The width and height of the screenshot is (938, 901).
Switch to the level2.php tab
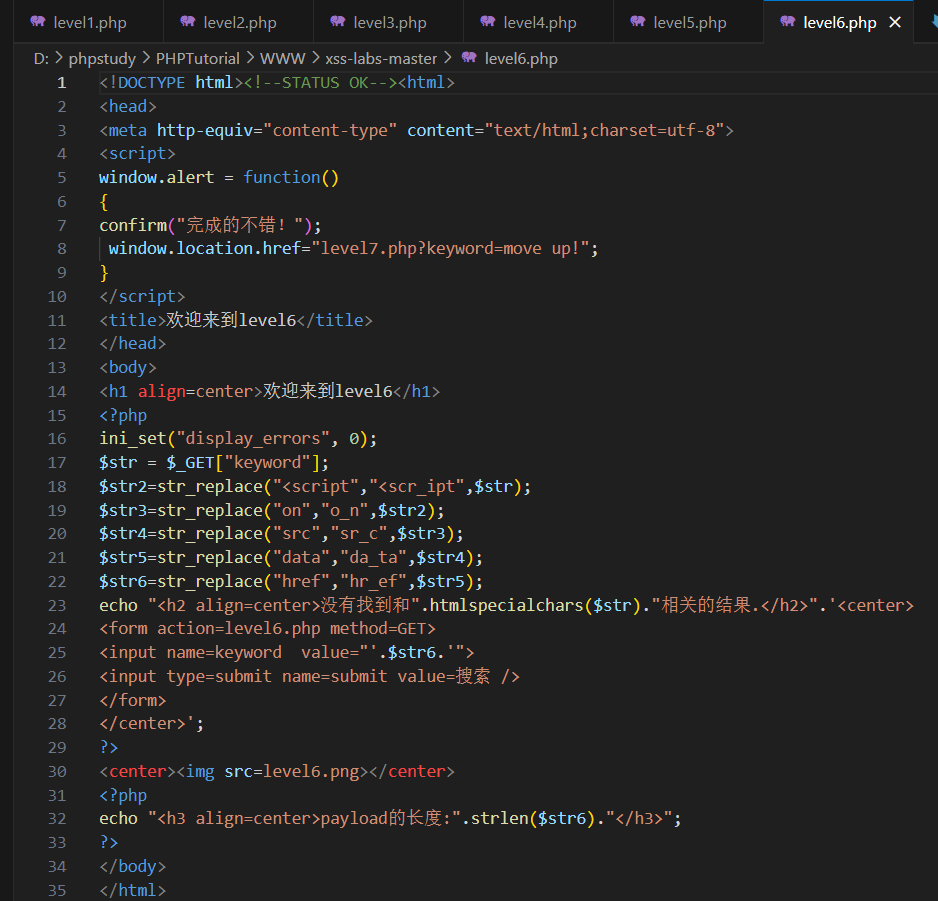point(239,22)
